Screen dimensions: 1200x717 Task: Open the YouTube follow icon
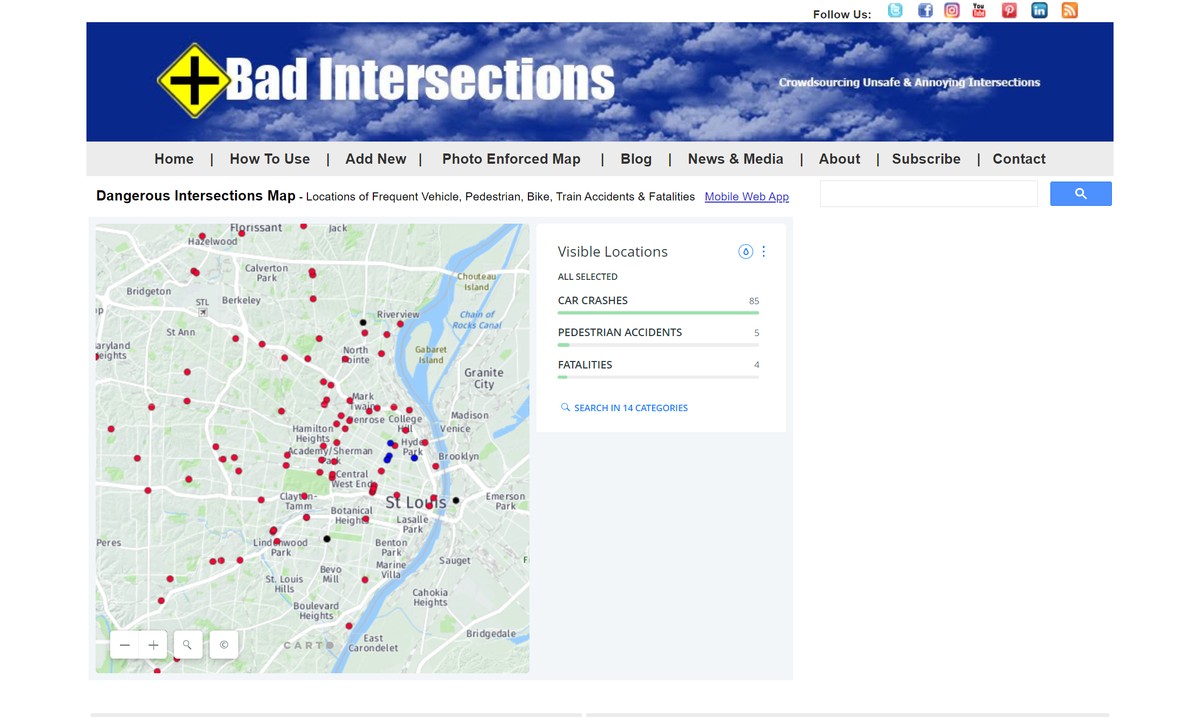(x=979, y=11)
